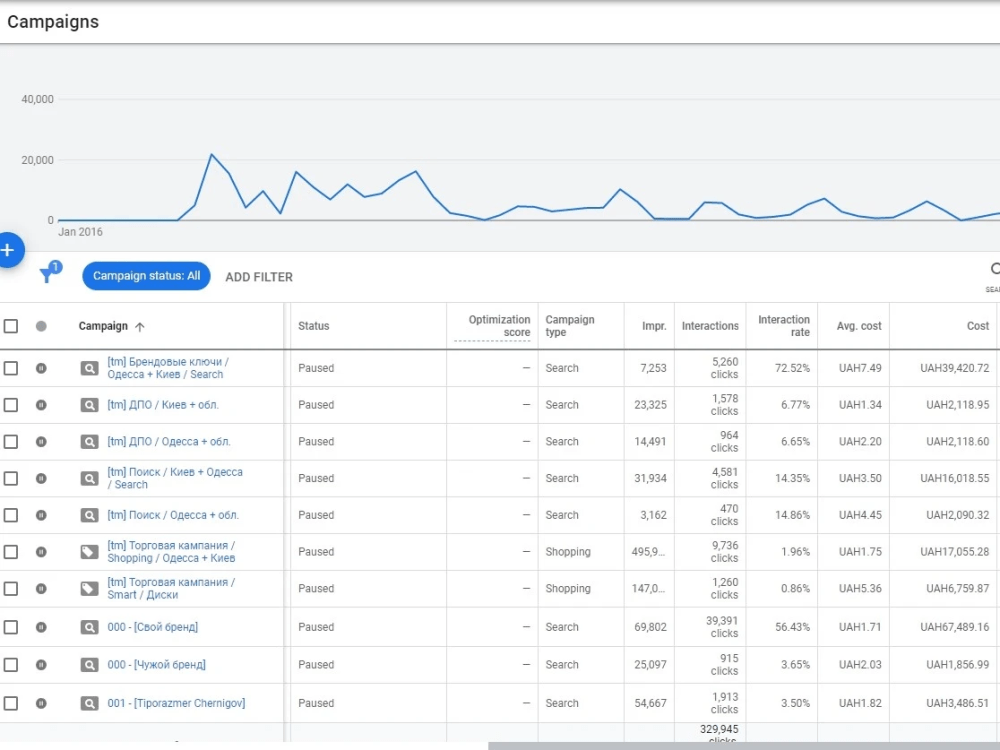Click cost value UAH67,489.16

point(954,628)
